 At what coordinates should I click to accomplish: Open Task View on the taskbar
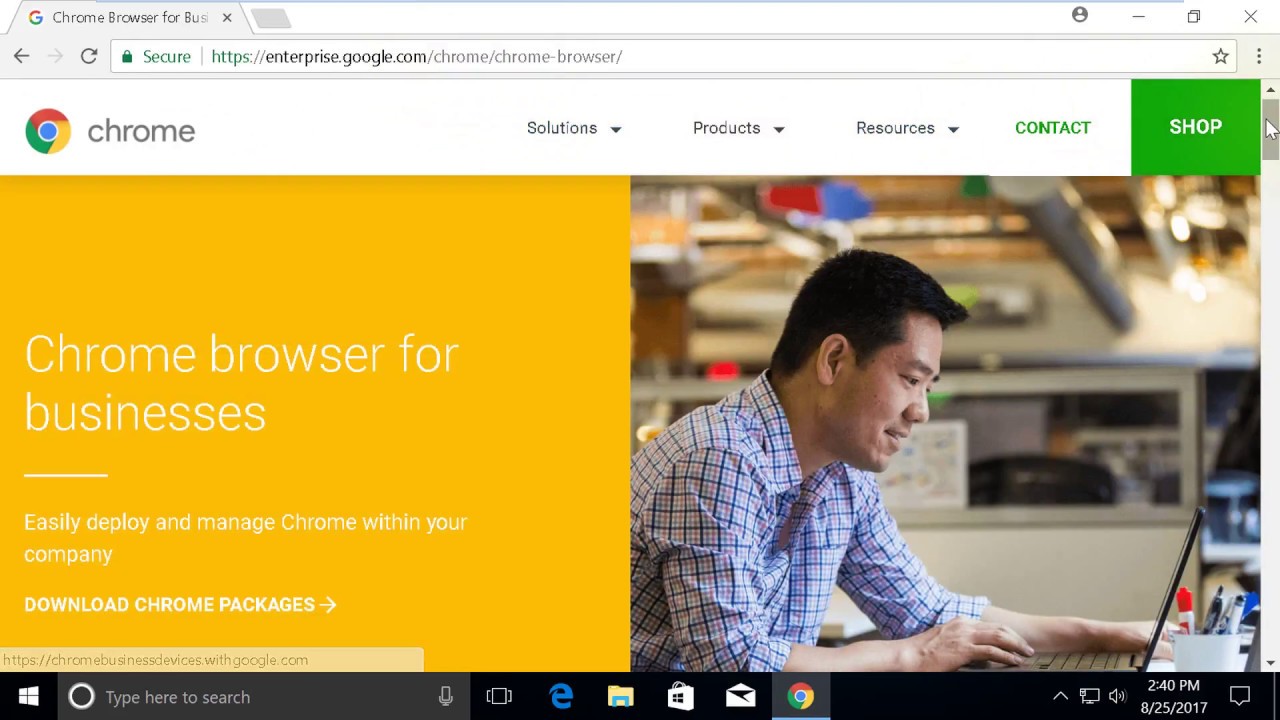[499, 697]
